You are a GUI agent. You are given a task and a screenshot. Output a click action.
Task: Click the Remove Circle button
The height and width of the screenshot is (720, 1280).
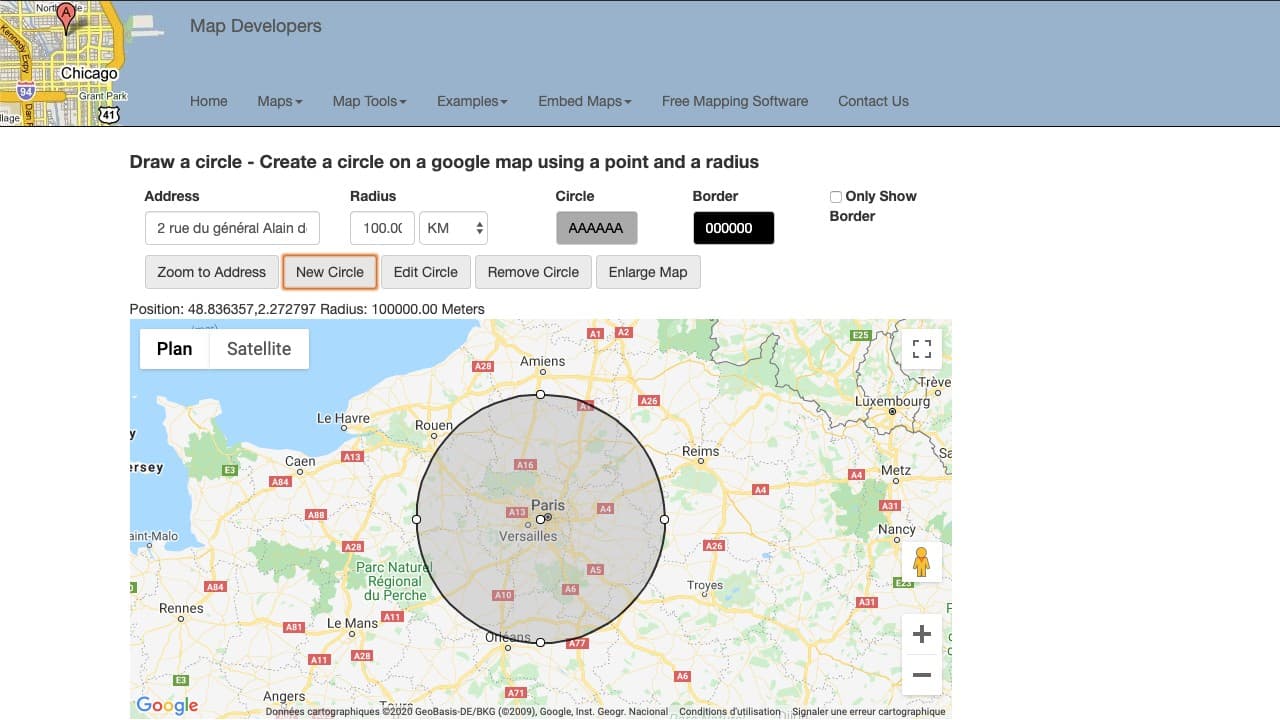[533, 272]
